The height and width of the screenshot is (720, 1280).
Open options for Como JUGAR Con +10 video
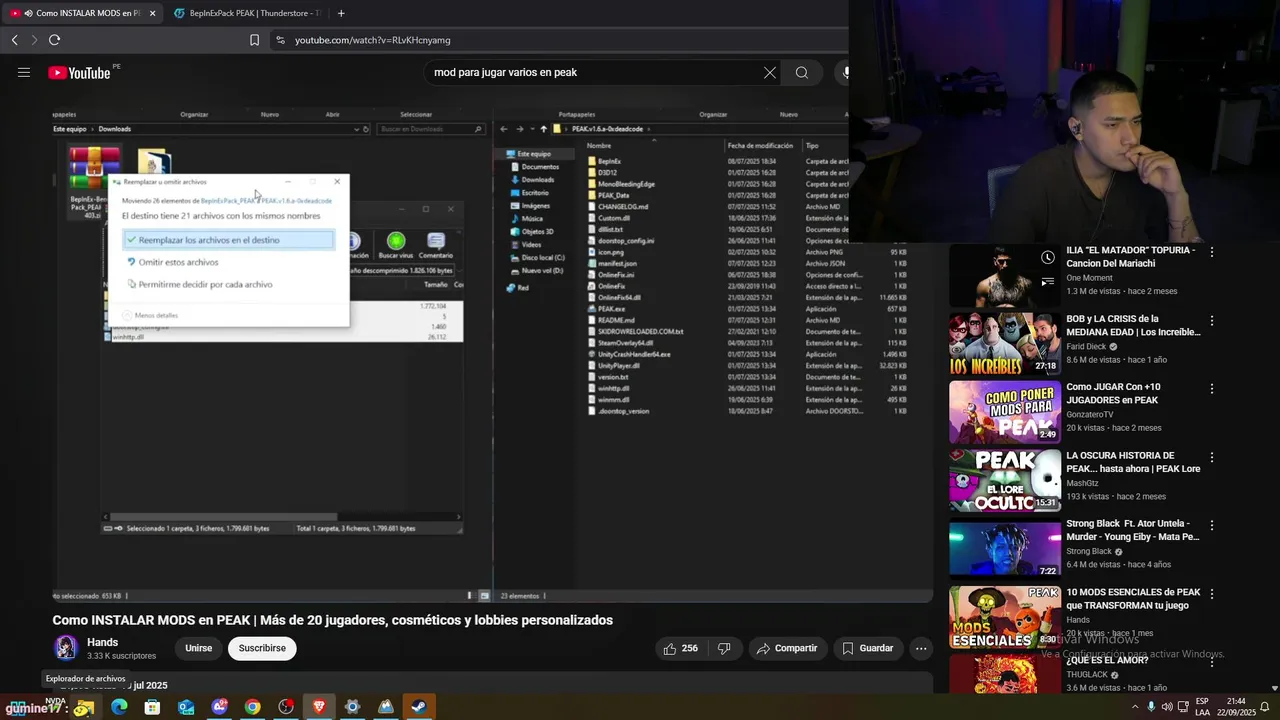click(x=1212, y=389)
